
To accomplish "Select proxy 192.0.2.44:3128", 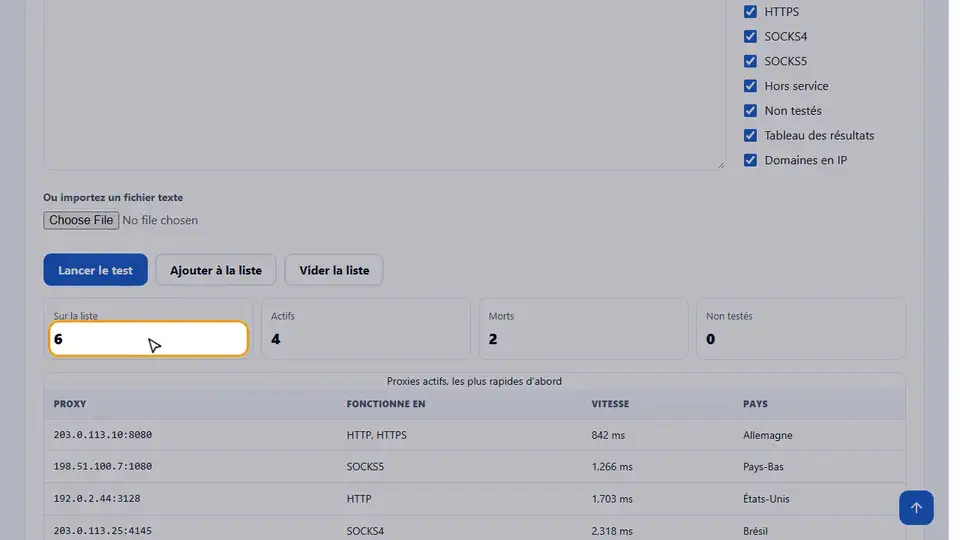I will 97,498.
